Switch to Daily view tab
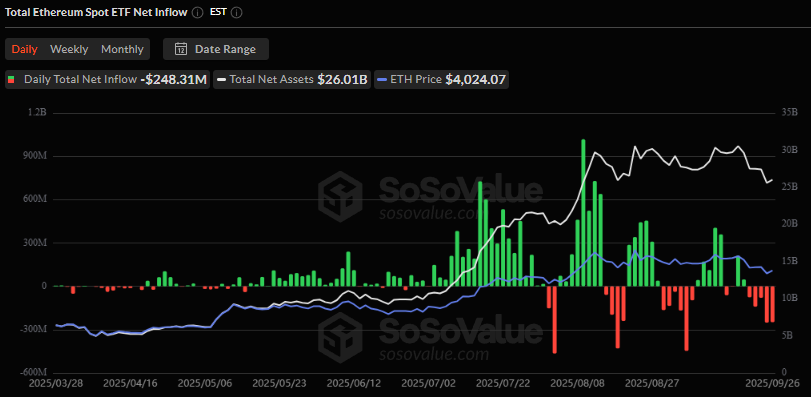The image size is (811, 397). [x=24, y=49]
